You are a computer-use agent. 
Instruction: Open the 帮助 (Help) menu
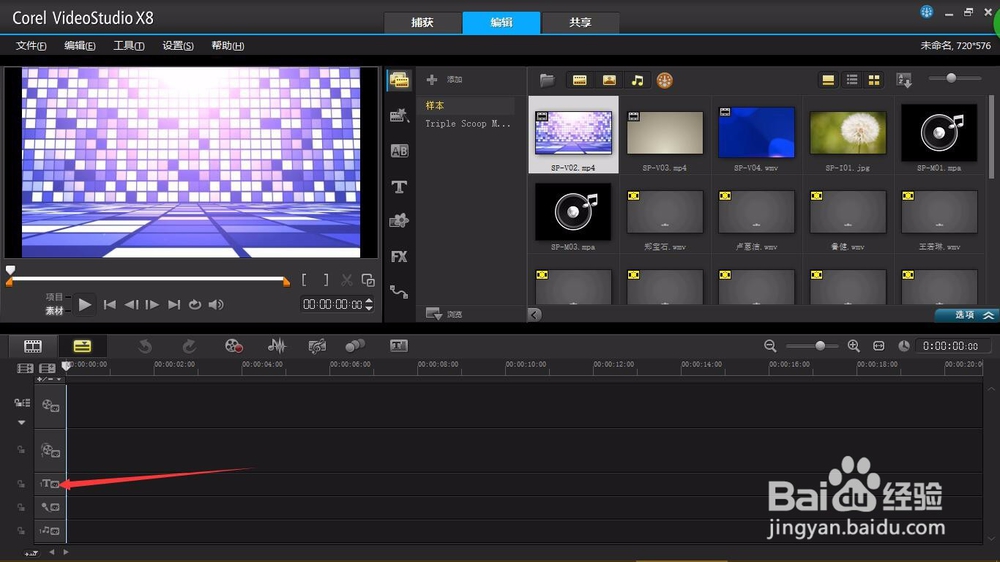[x=227, y=45]
